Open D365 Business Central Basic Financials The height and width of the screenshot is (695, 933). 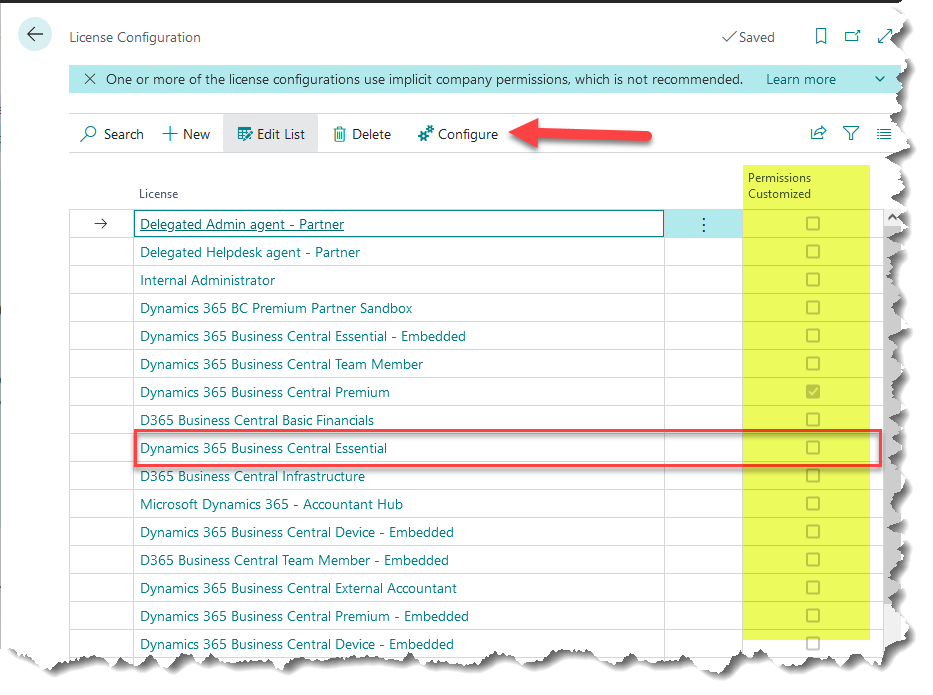[x=257, y=420]
